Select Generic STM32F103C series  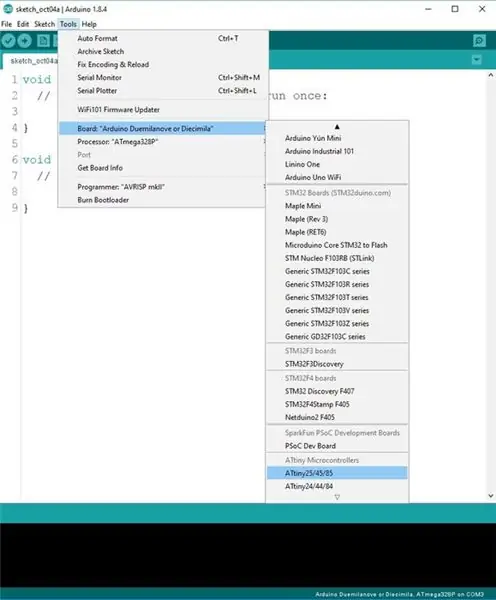point(337,271)
